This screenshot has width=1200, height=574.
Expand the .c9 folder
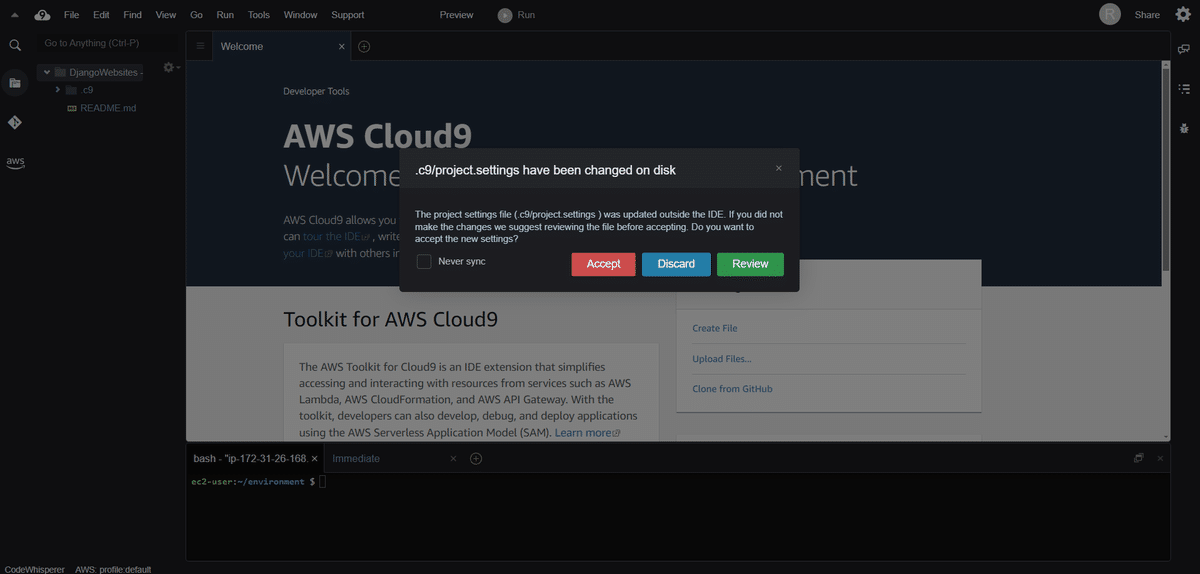tap(58, 90)
